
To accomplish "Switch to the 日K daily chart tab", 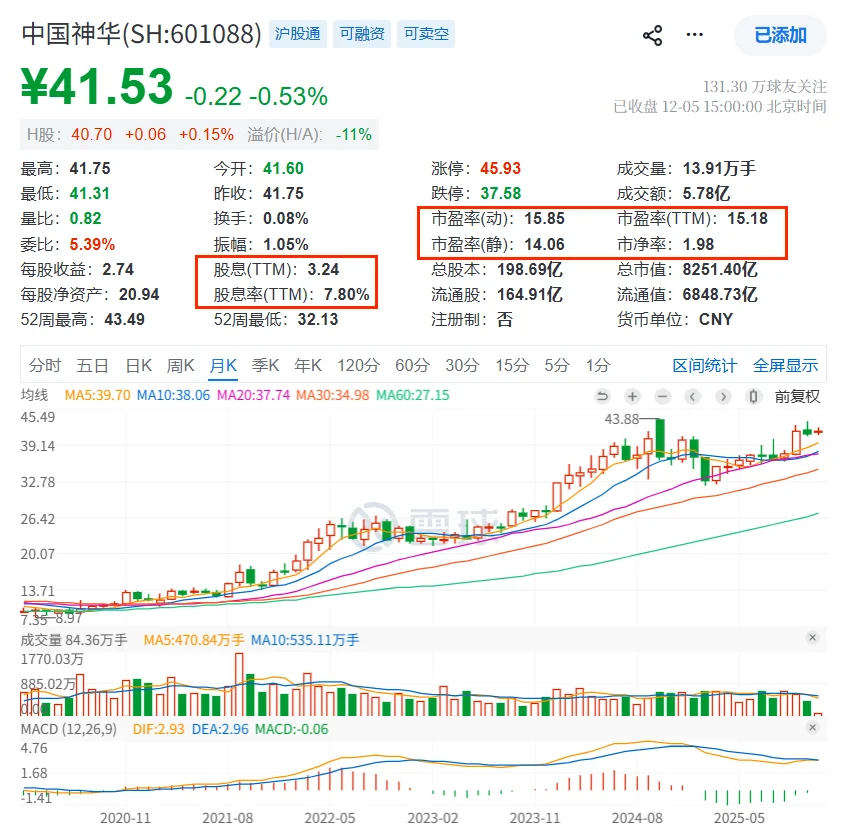I will tap(138, 365).
